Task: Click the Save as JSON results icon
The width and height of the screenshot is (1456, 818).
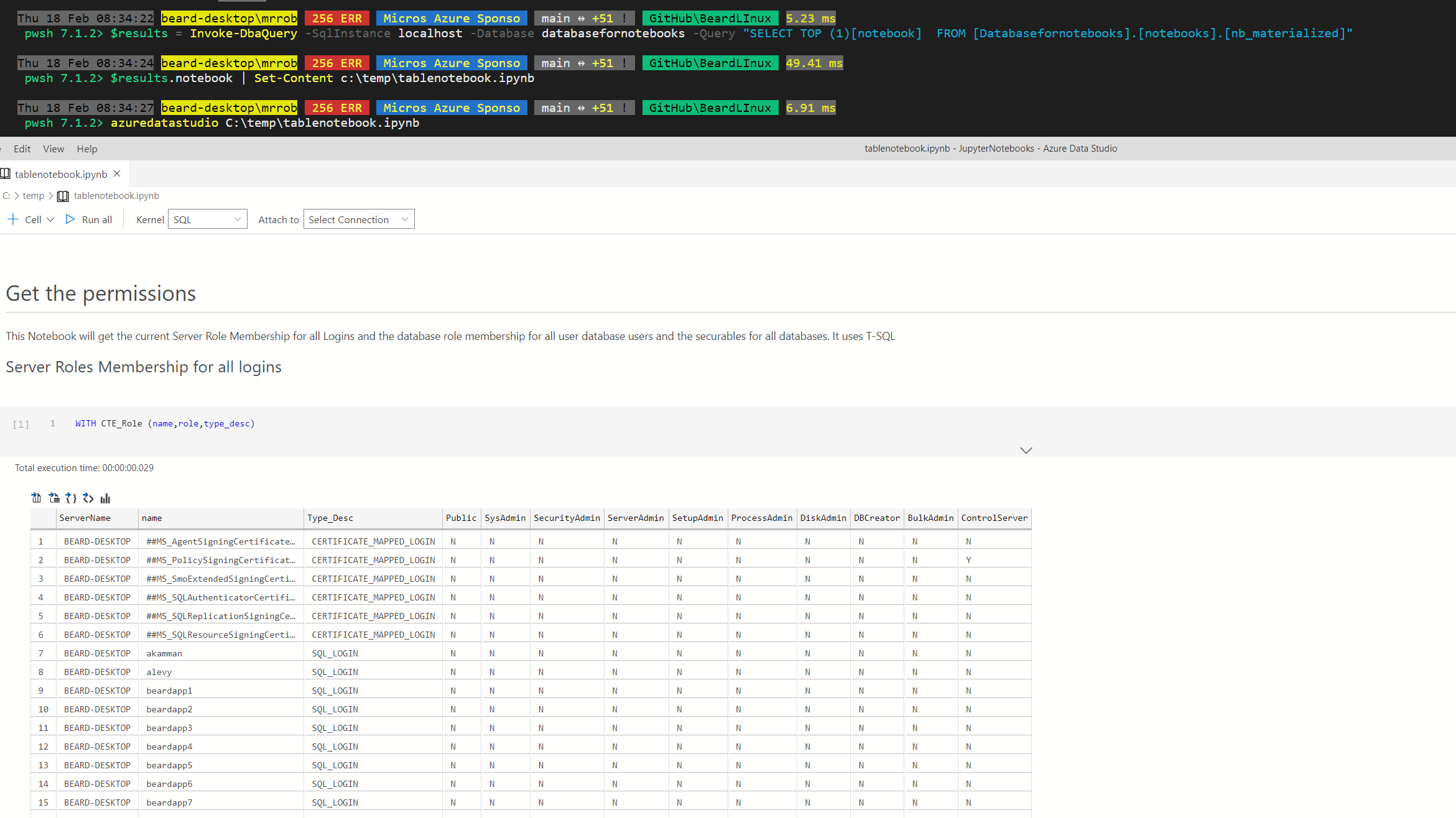Action: pyautogui.click(x=71, y=498)
